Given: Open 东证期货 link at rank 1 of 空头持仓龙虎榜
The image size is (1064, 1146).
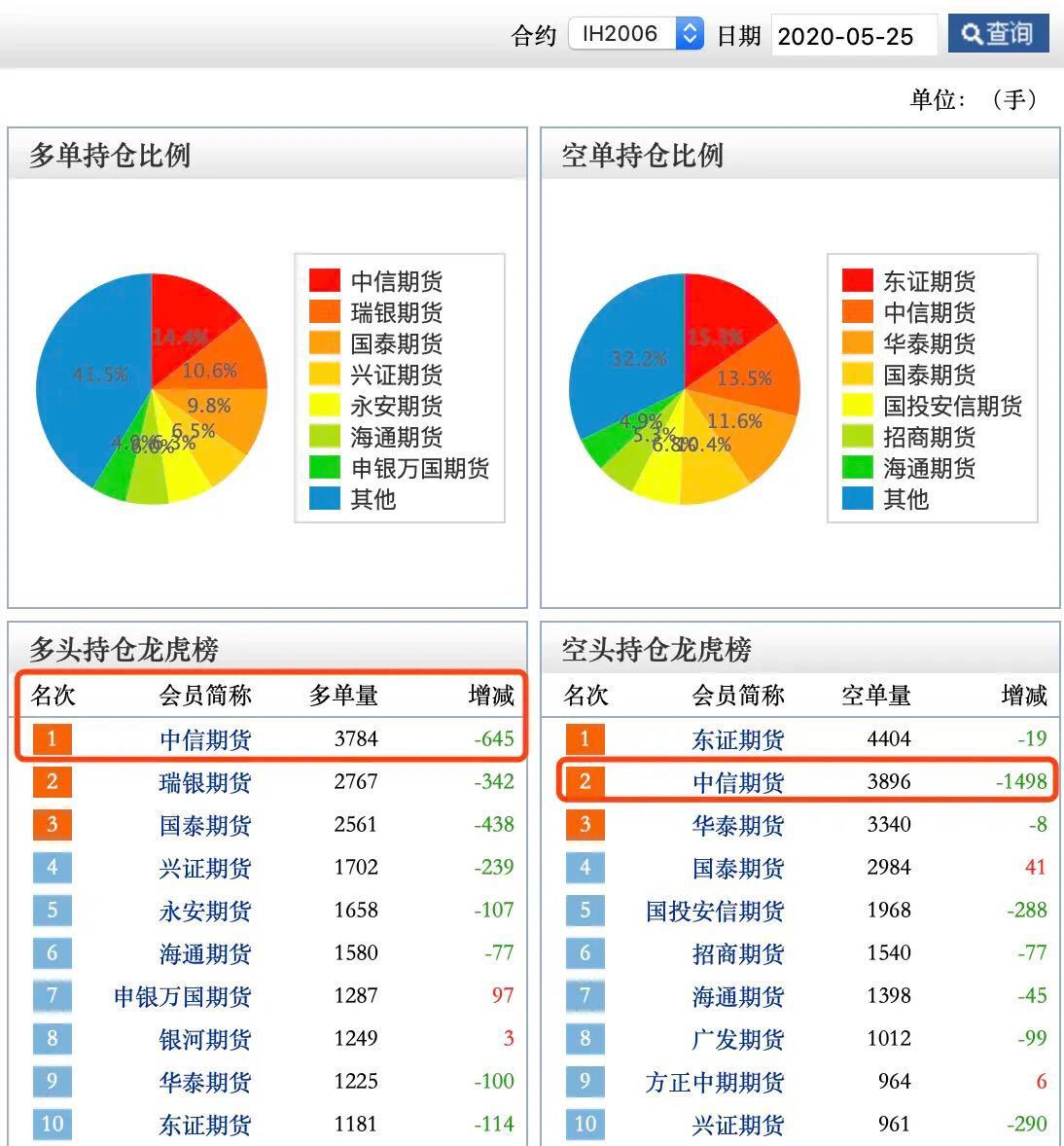Looking at the screenshot, I should click(x=738, y=739).
